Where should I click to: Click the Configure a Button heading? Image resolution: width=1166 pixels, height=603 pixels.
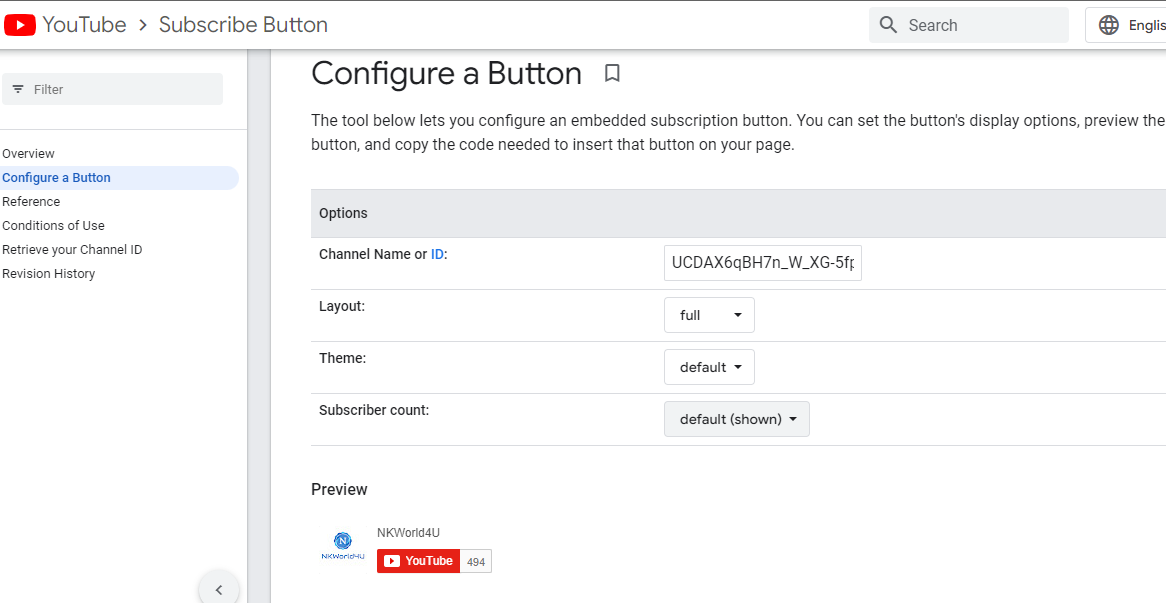pos(446,74)
